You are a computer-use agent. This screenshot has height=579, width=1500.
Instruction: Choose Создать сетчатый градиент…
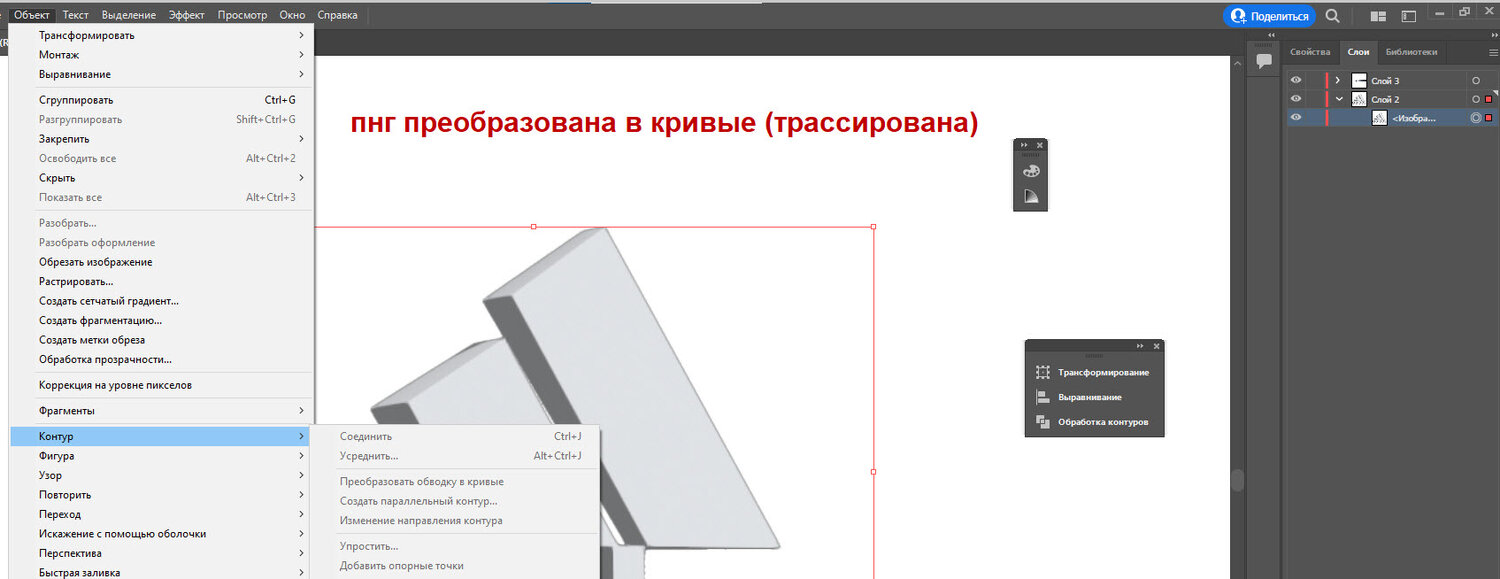[x=161, y=301]
